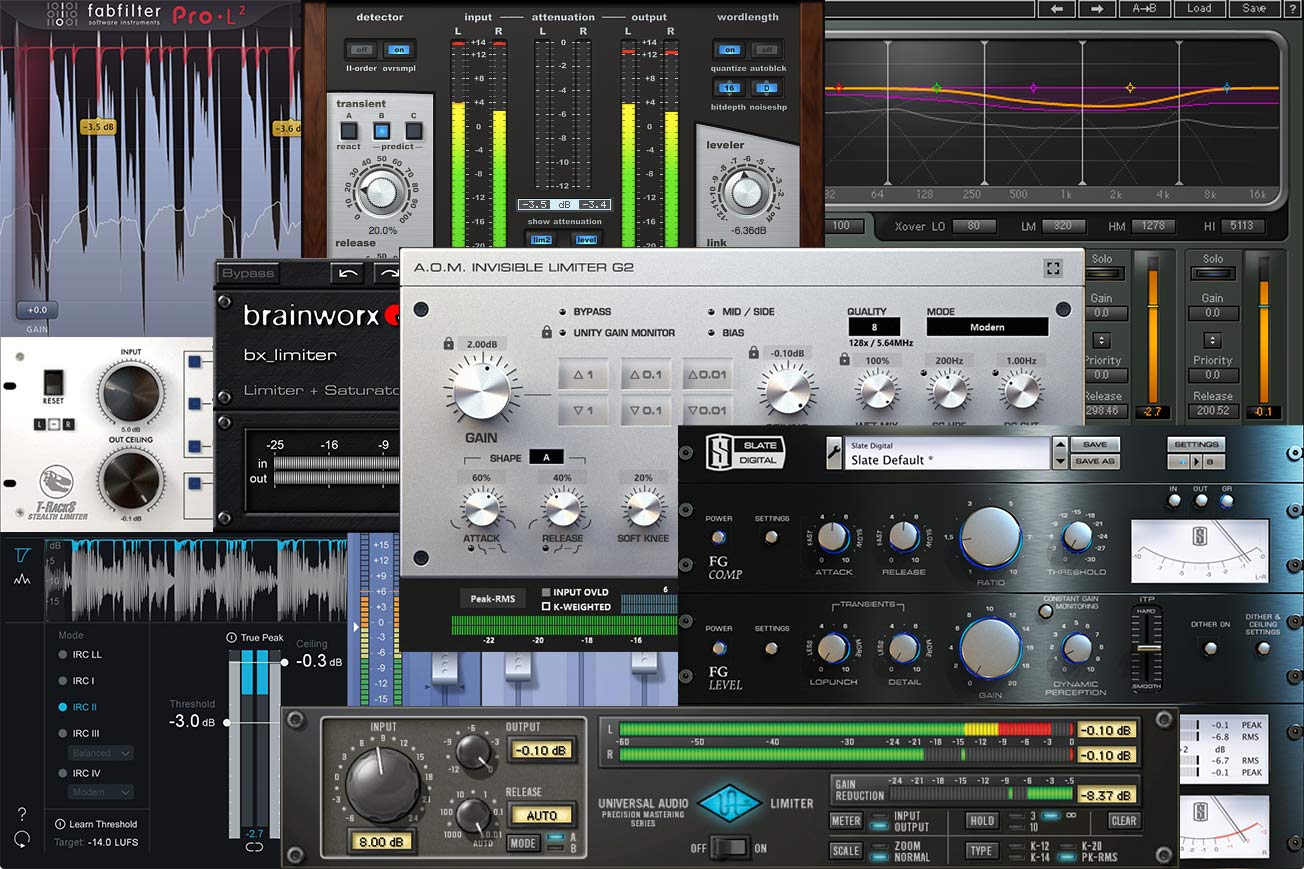1304x869 pixels.
Task: Click the Slate Digital wrench preset icon
Action: (833, 453)
